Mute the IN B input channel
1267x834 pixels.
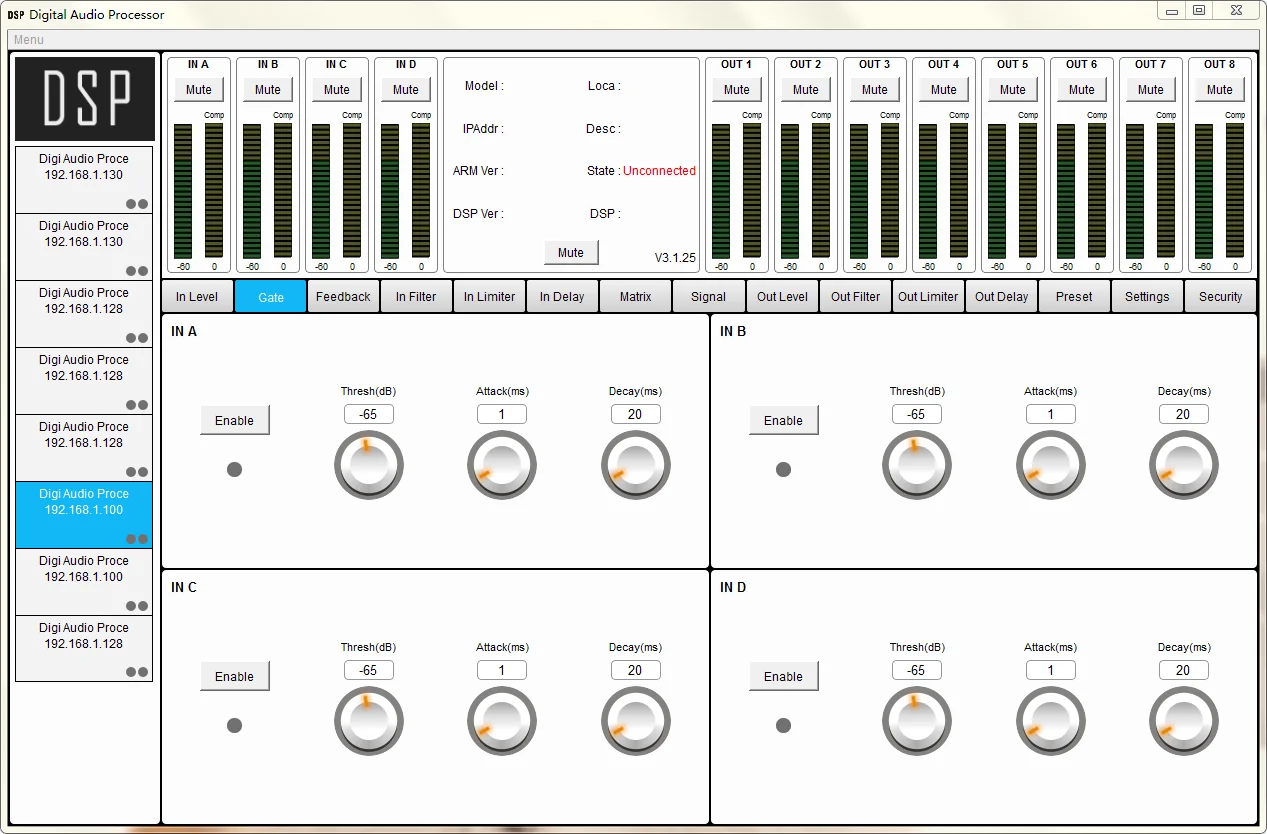268,89
